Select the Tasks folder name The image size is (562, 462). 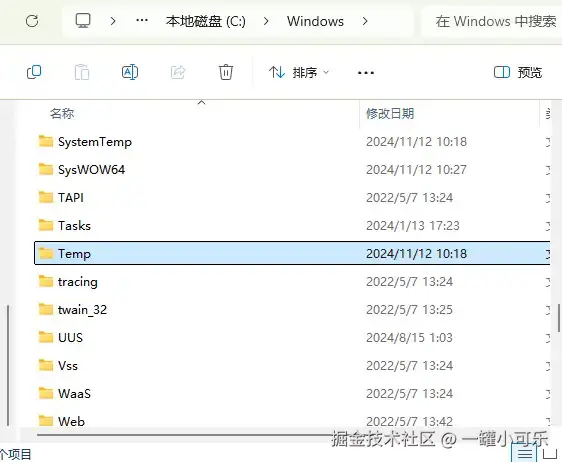[74, 226]
